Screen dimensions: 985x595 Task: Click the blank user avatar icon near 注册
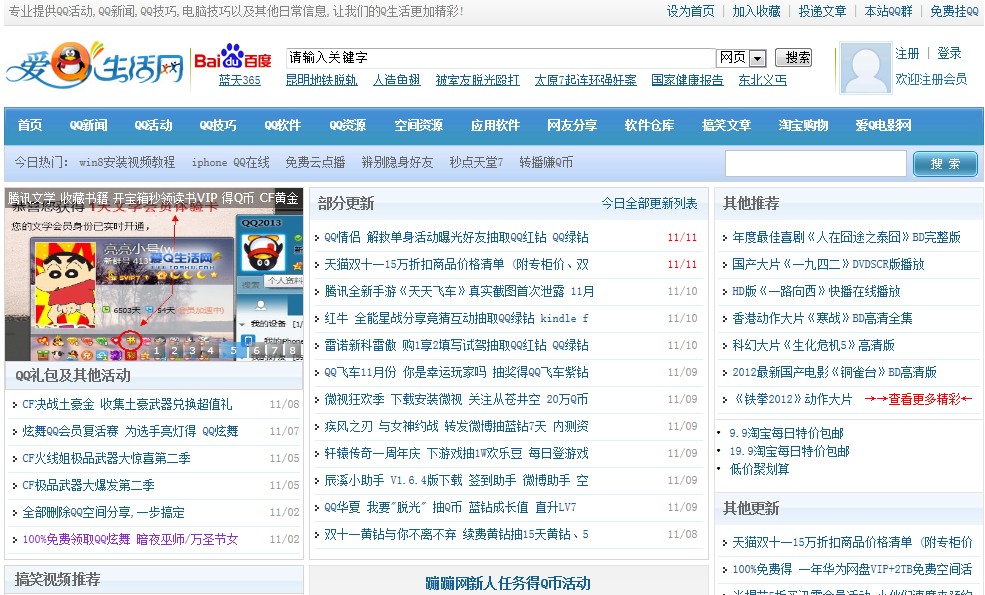864,68
